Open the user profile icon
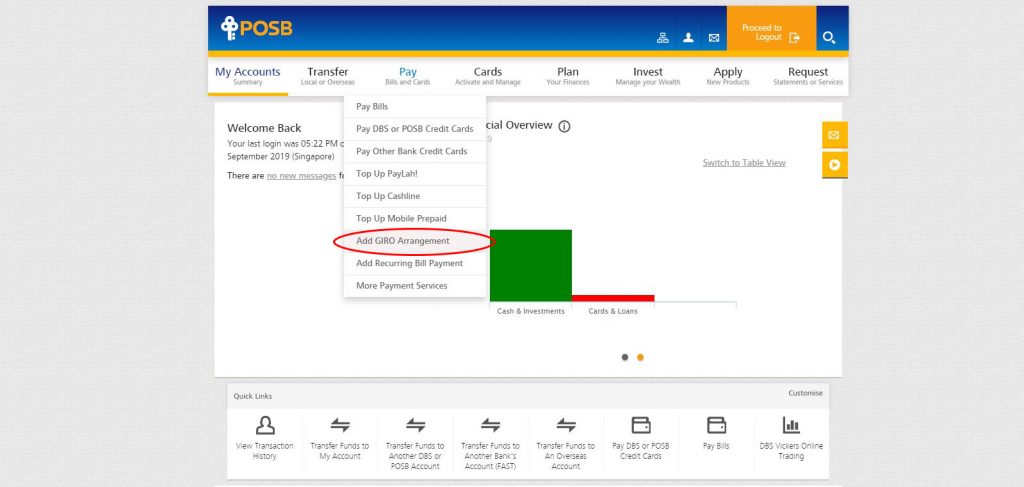 [688, 38]
